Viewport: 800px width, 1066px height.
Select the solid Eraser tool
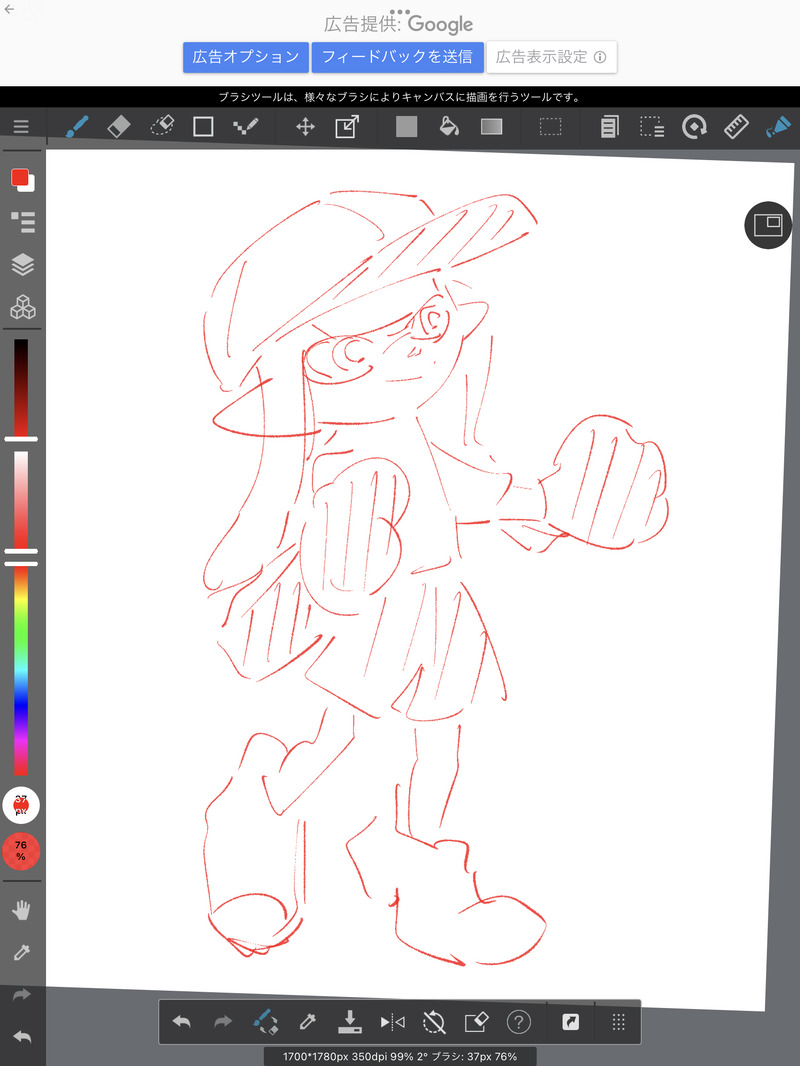coord(119,126)
